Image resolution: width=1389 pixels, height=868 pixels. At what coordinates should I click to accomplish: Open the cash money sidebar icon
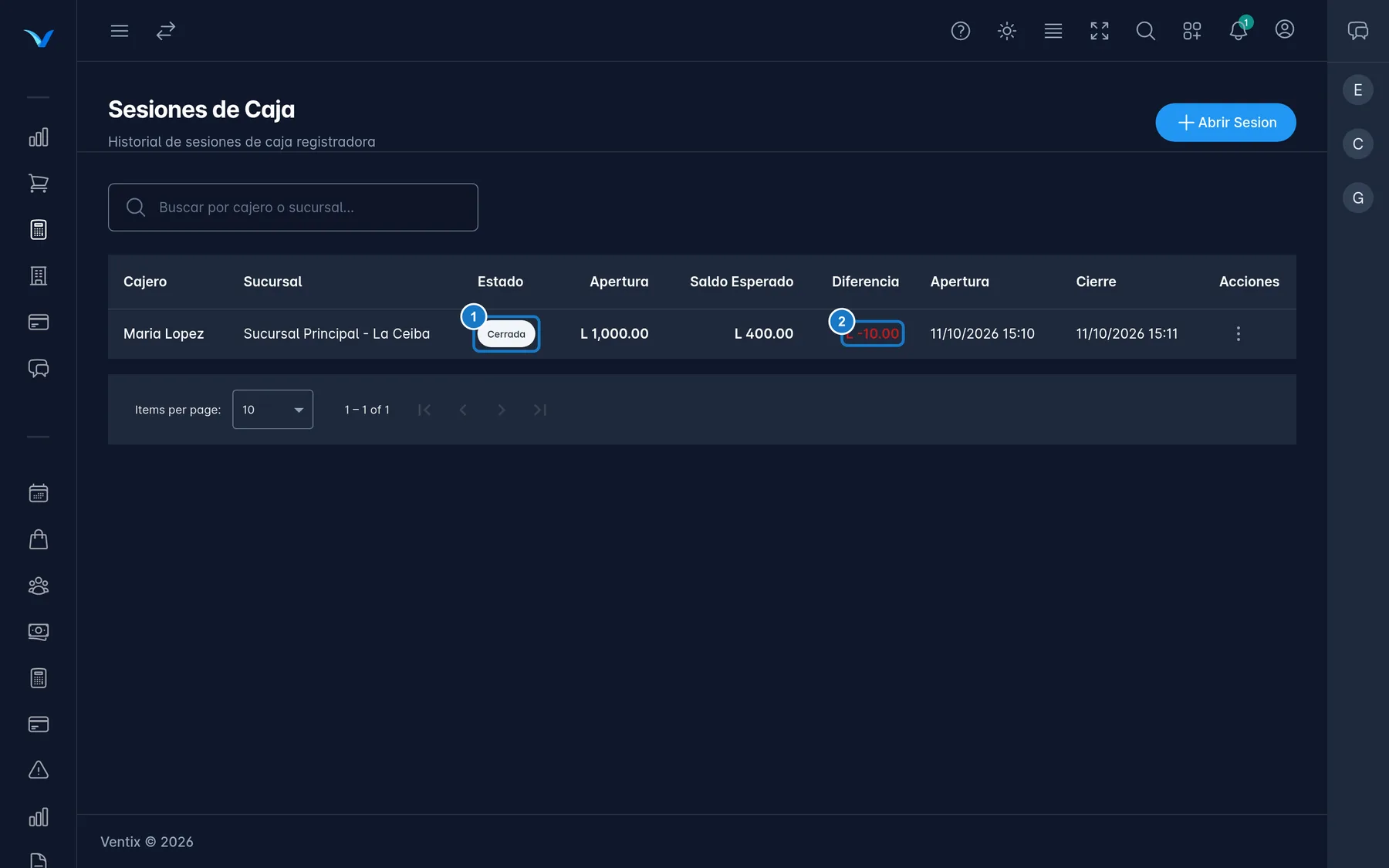(x=39, y=632)
